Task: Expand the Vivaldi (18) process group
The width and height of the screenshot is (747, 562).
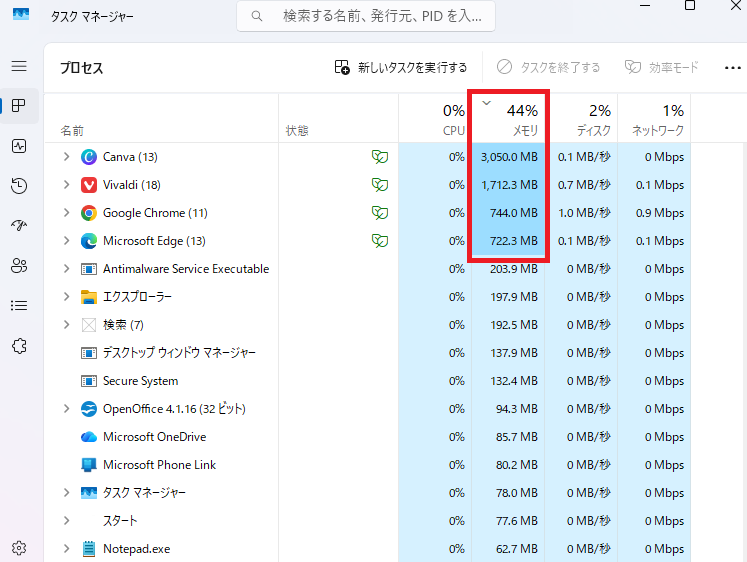Action: pos(66,185)
